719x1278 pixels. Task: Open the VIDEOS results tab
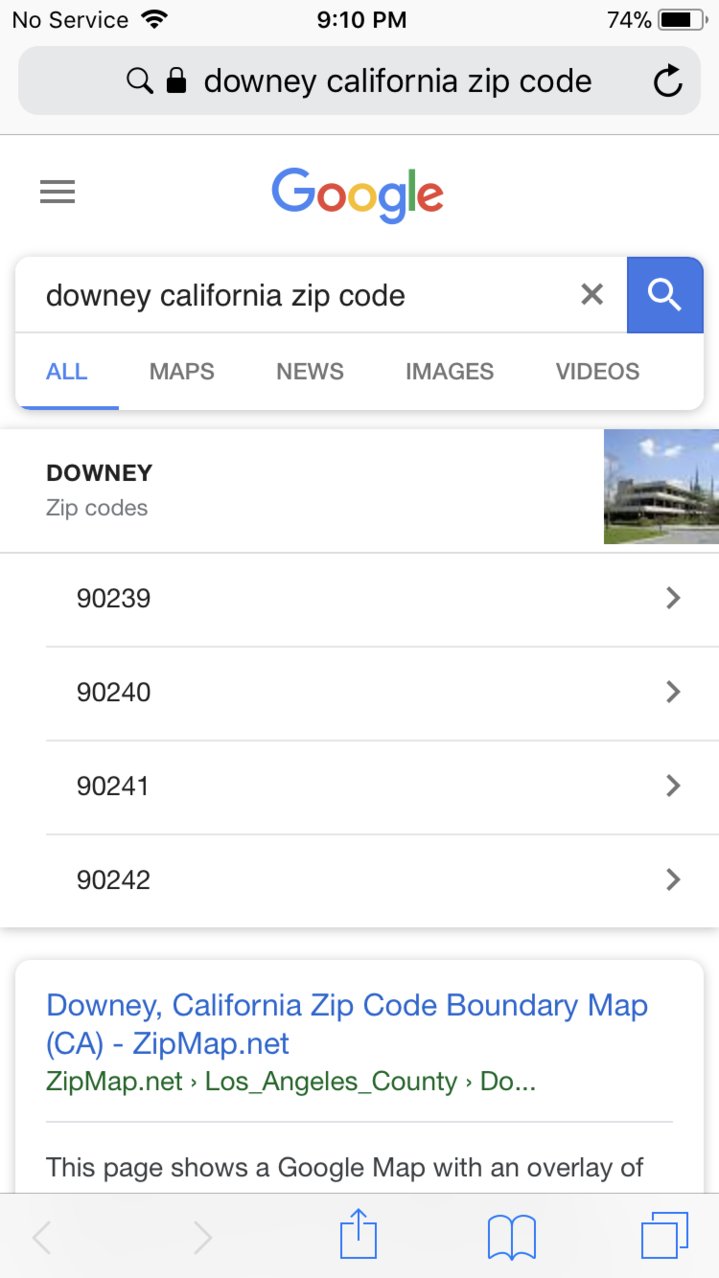(x=597, y=371)
